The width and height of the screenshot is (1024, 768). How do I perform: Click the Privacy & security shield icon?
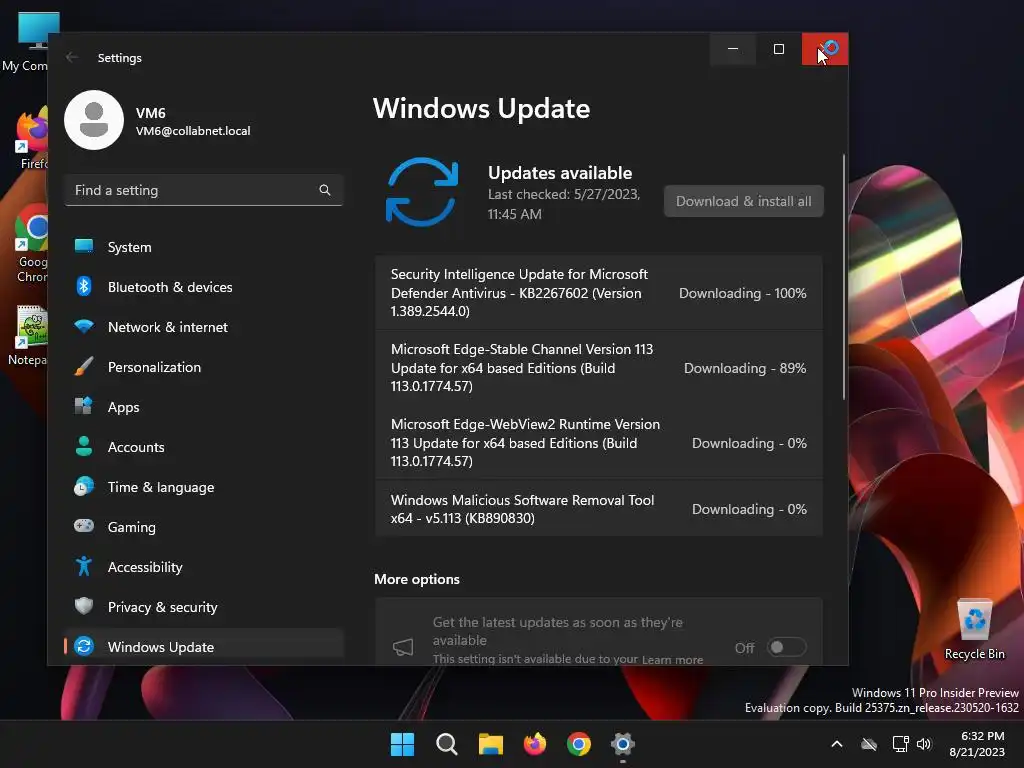point(84,606)
